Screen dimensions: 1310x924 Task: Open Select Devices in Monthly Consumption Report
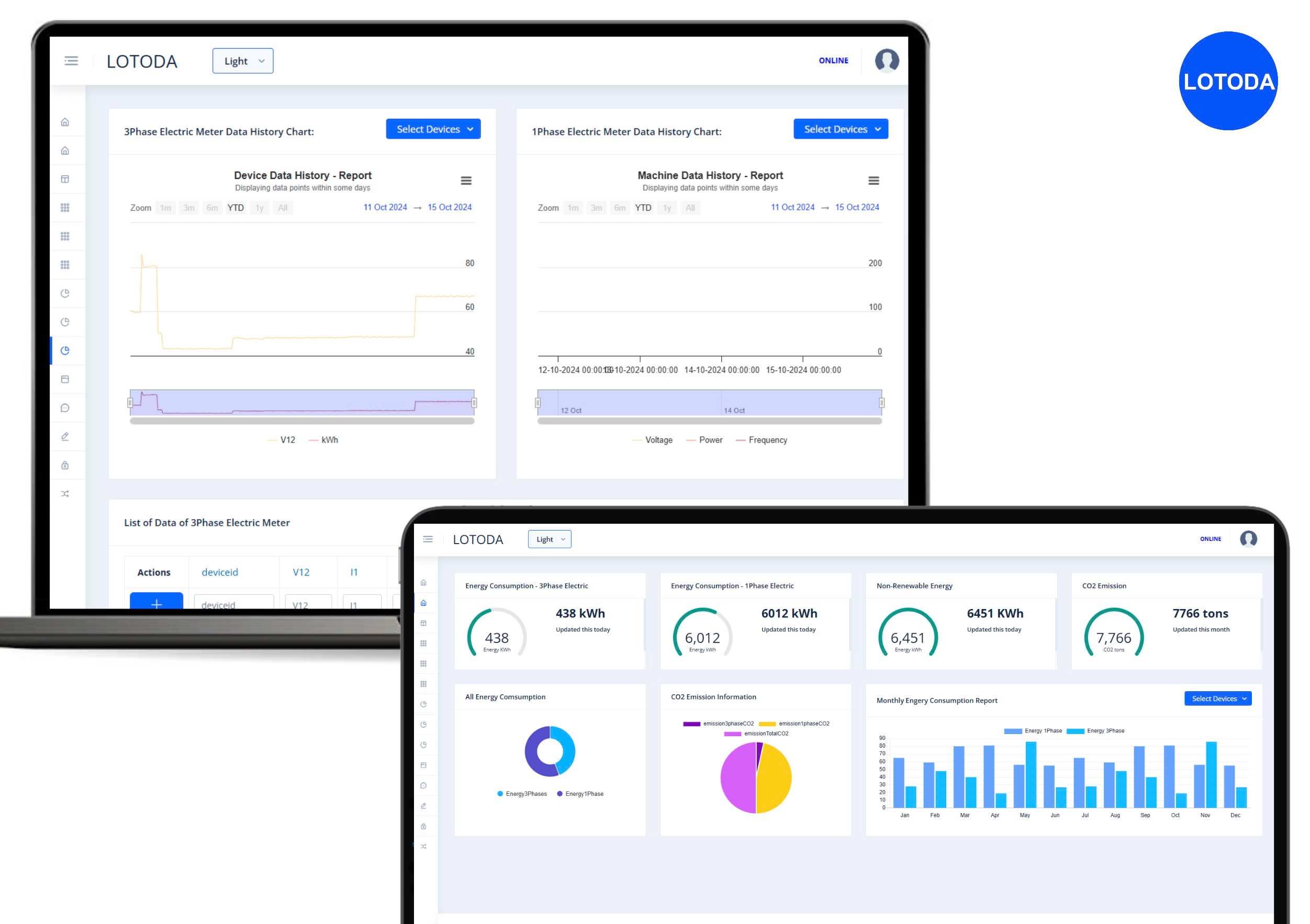tap(1218, 698)
